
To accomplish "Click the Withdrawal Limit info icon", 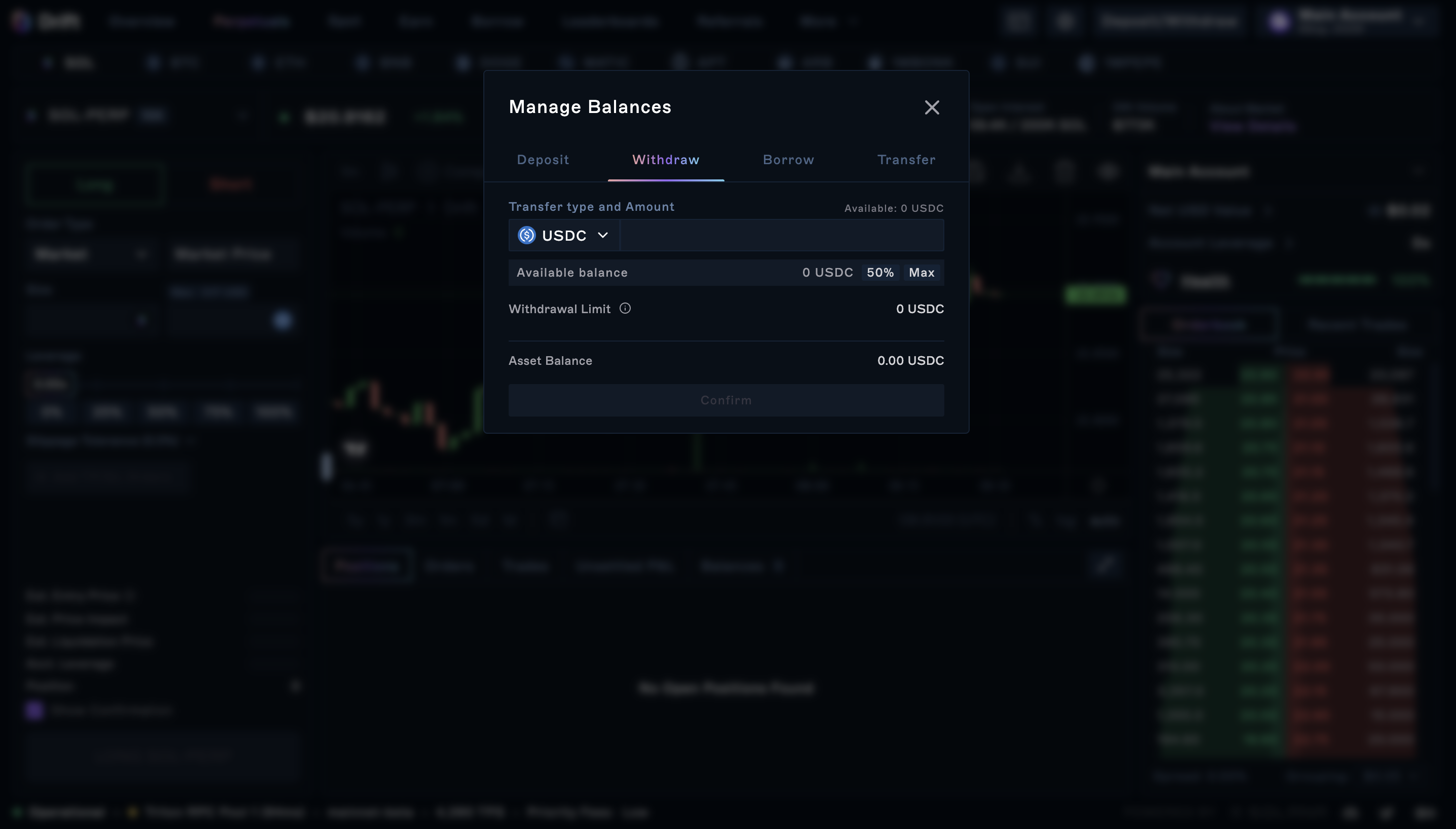I will point(625,309).
